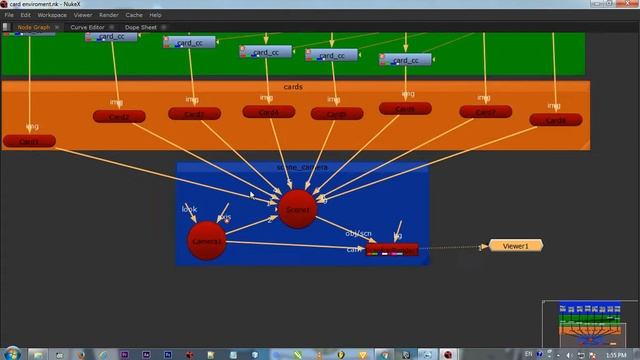Open Firefox from the taskbar
This screenshot has height=360, width=640.
pyautogui.click(x=81, y=355)
